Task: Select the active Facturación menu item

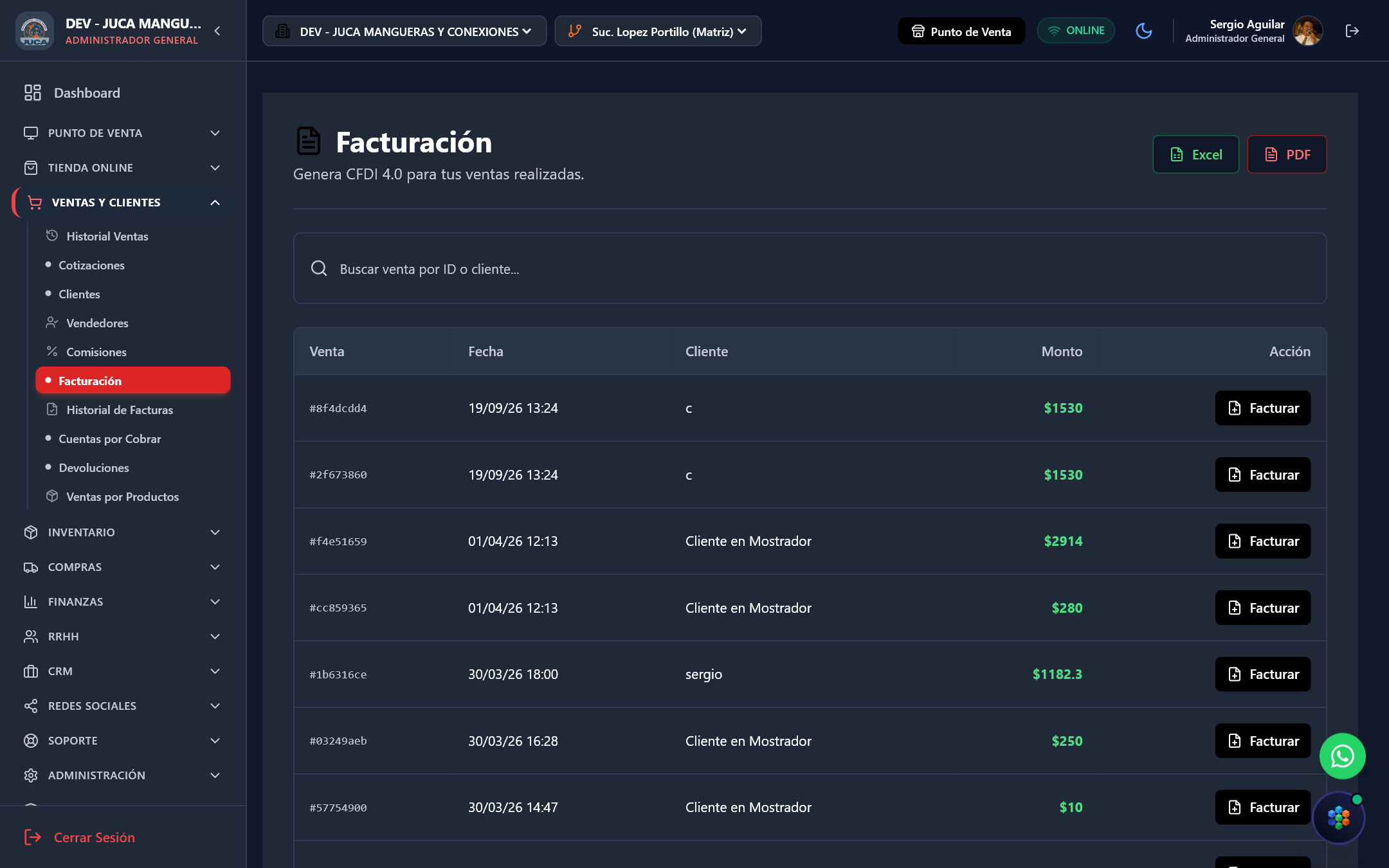Action: pyautogui.click(x=132, y=381)
